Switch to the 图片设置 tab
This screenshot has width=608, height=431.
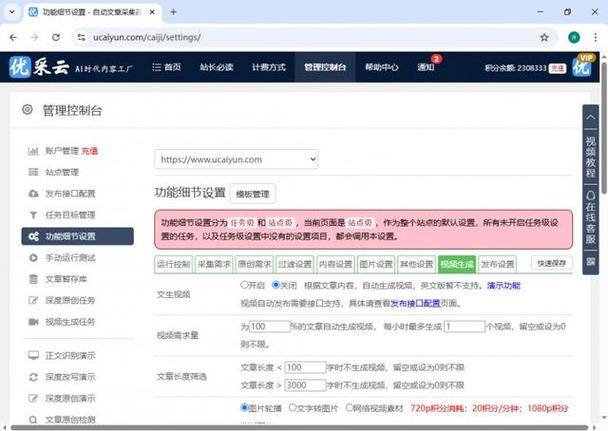pyautogui.click(x=376, y=264)
